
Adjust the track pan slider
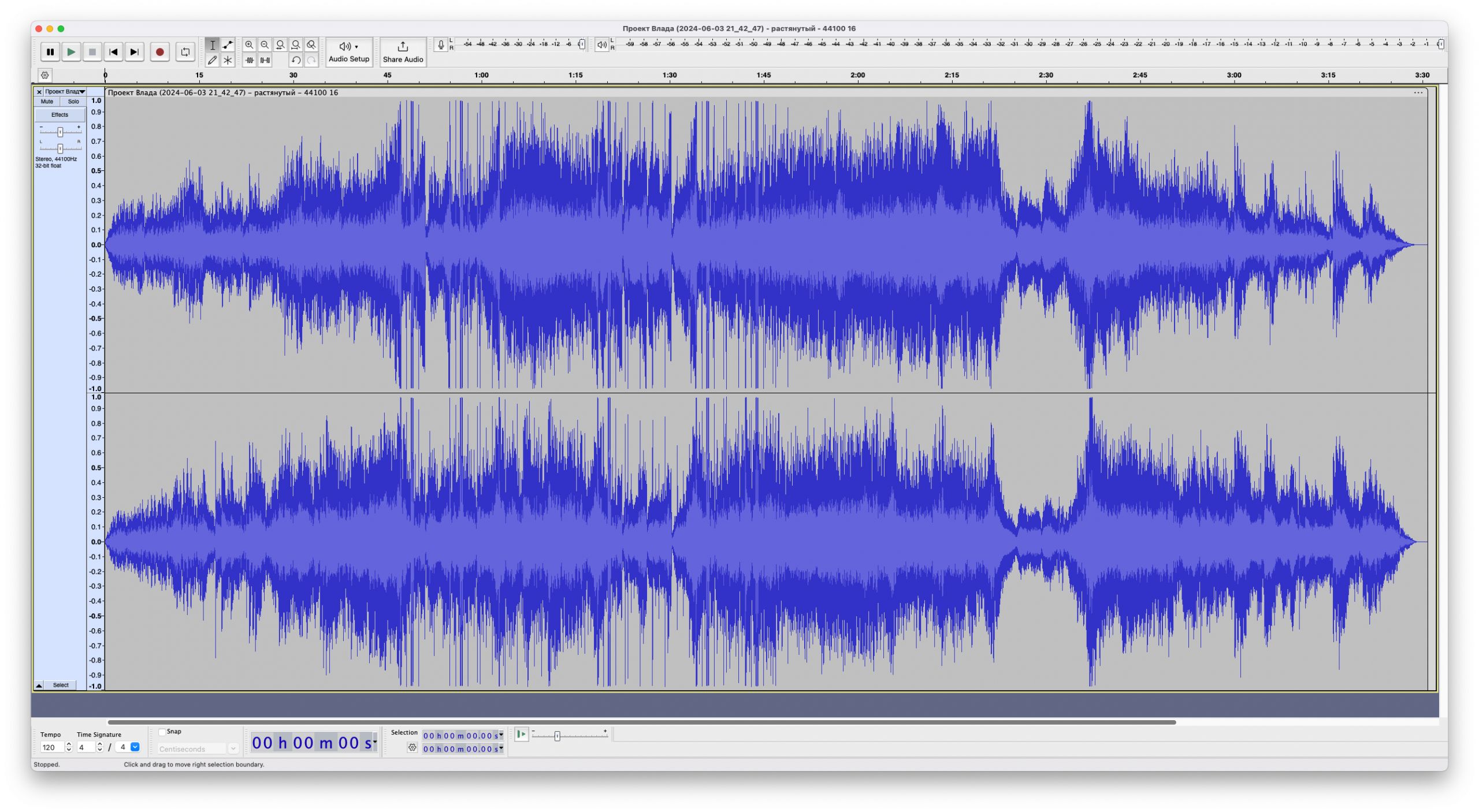(x=60, y=148)
